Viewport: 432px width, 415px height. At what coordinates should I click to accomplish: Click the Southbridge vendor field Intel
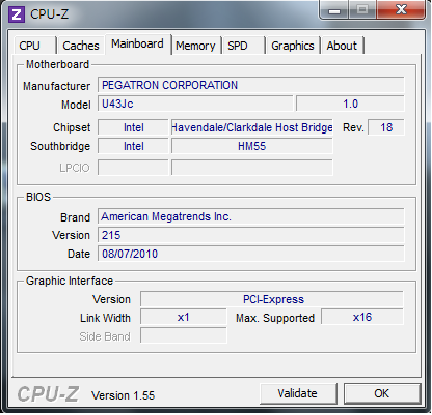133,146
